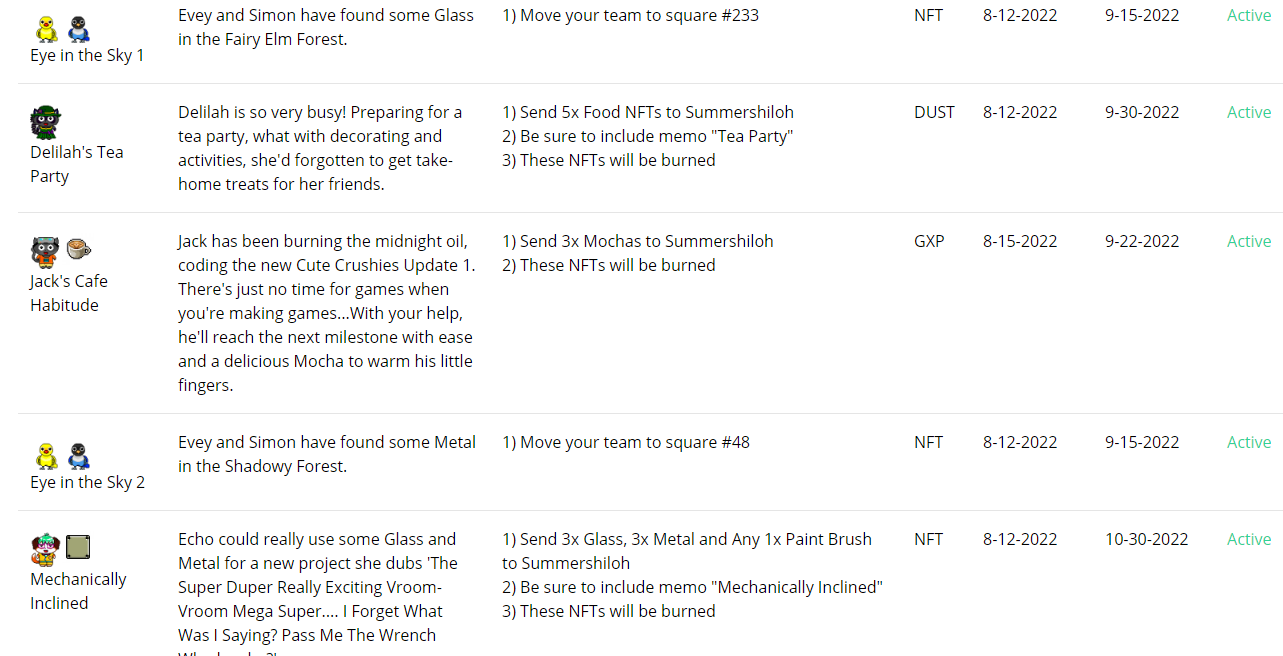Click the metal plate icon in Mechanically Inclined

tap(78, 547)
